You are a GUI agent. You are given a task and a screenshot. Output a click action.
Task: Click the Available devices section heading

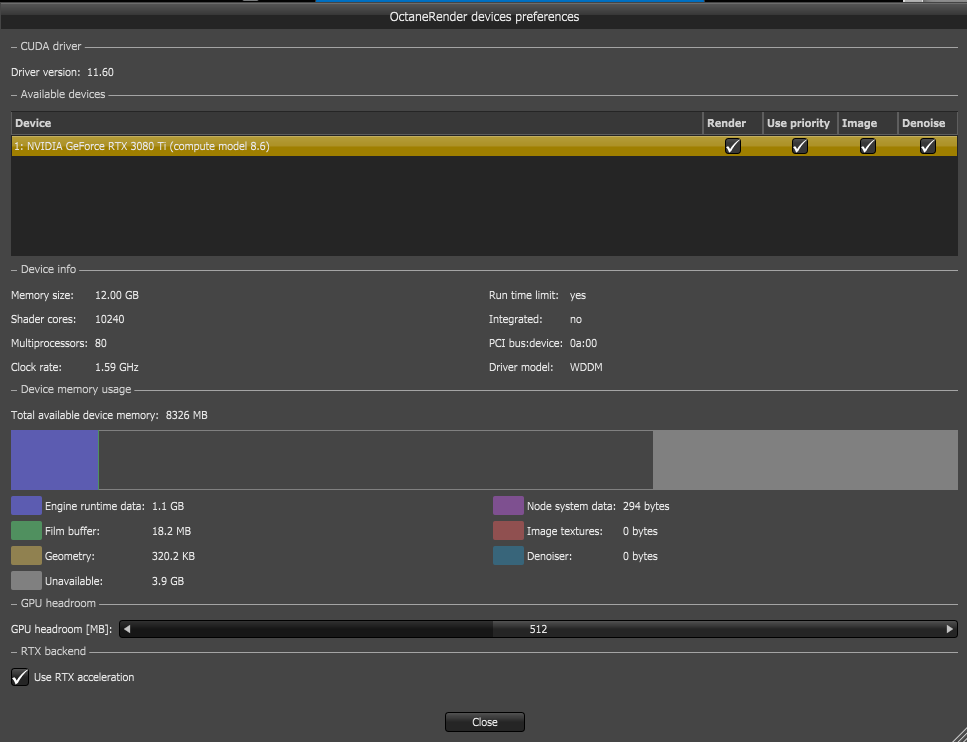(63, 94)
